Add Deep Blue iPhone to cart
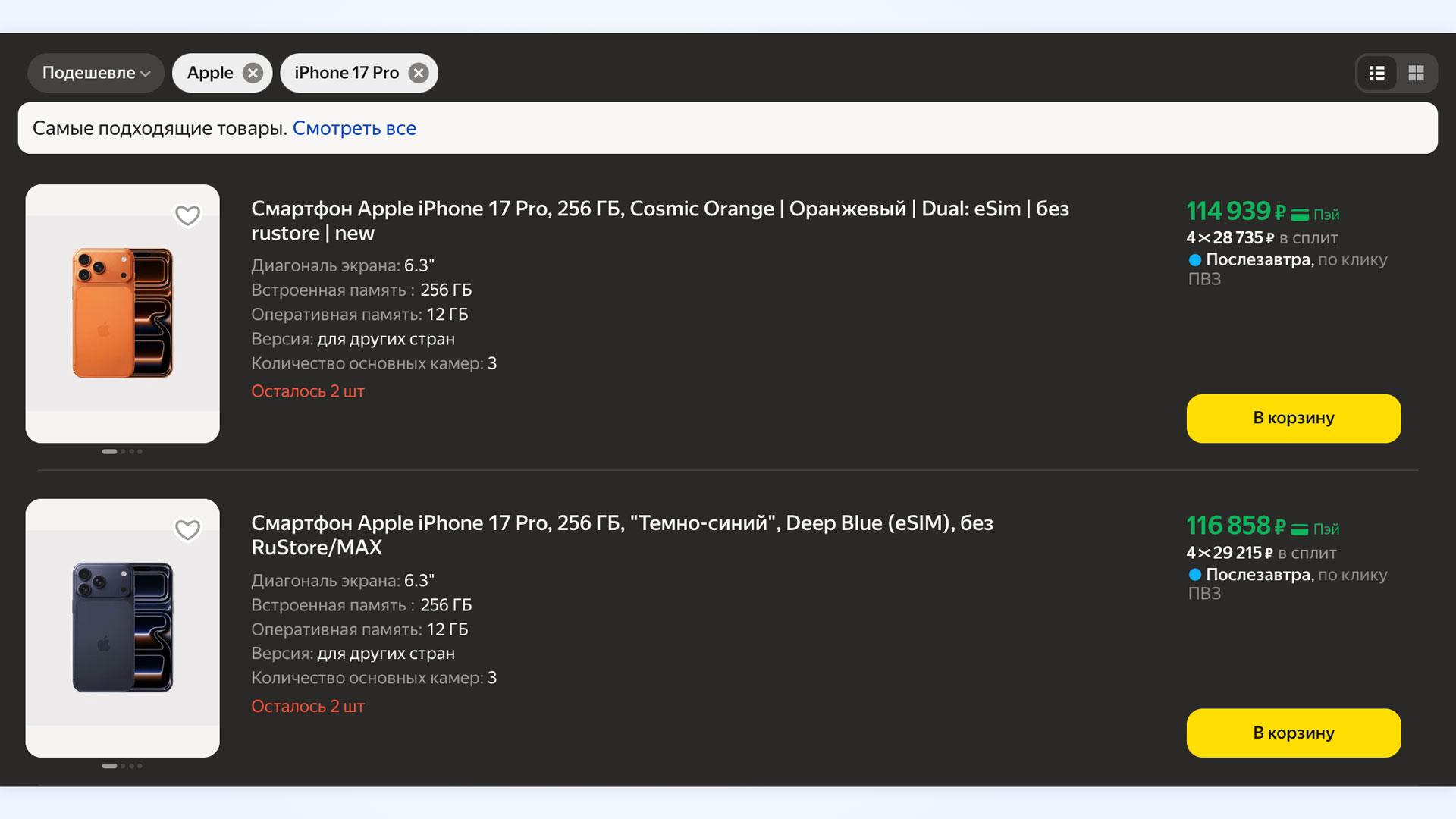 (x=1293, y=733)
